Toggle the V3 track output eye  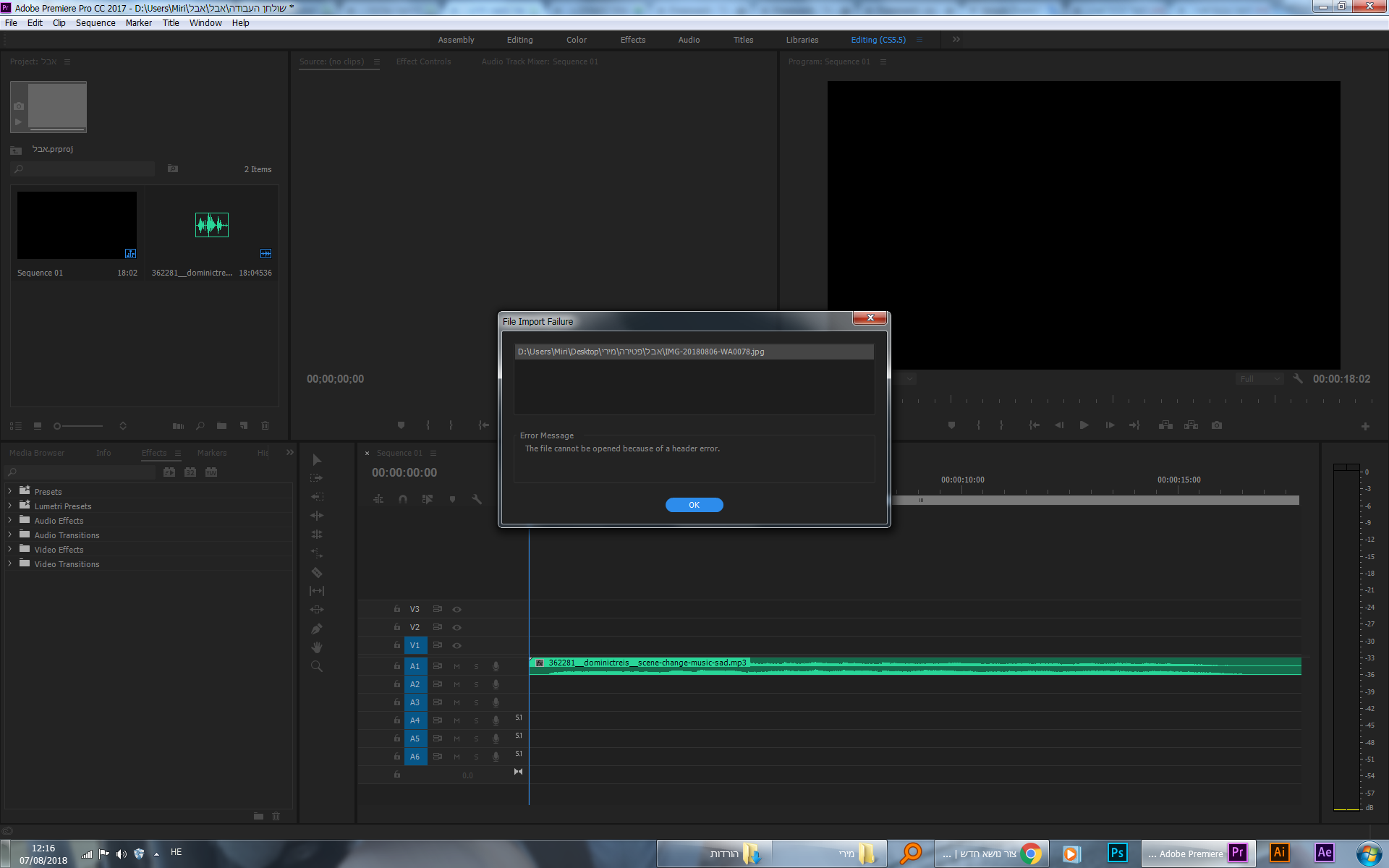point(457,610)
